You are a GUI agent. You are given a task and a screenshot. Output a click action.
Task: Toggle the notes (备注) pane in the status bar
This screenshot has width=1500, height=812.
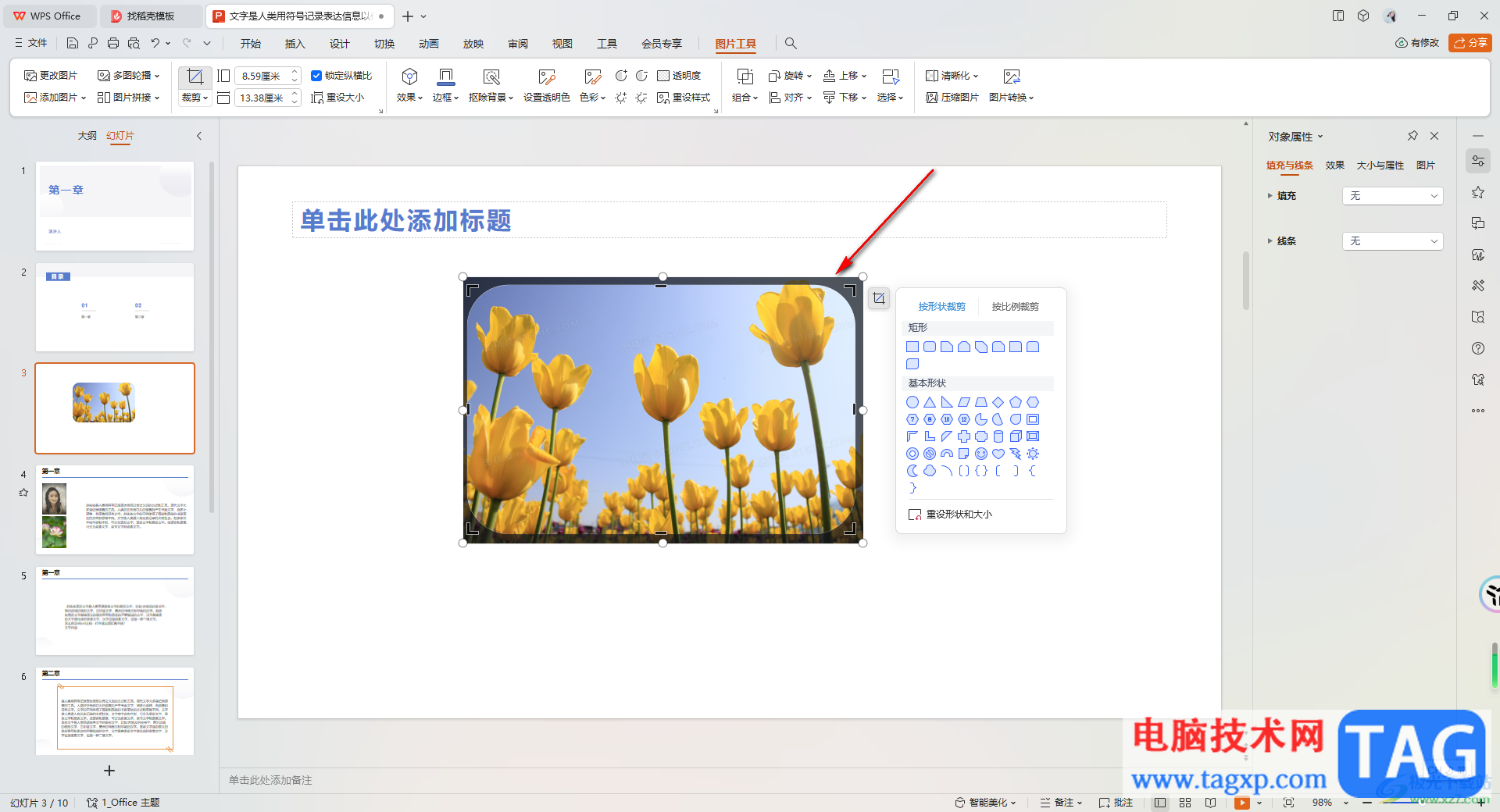coord(1061,803)
